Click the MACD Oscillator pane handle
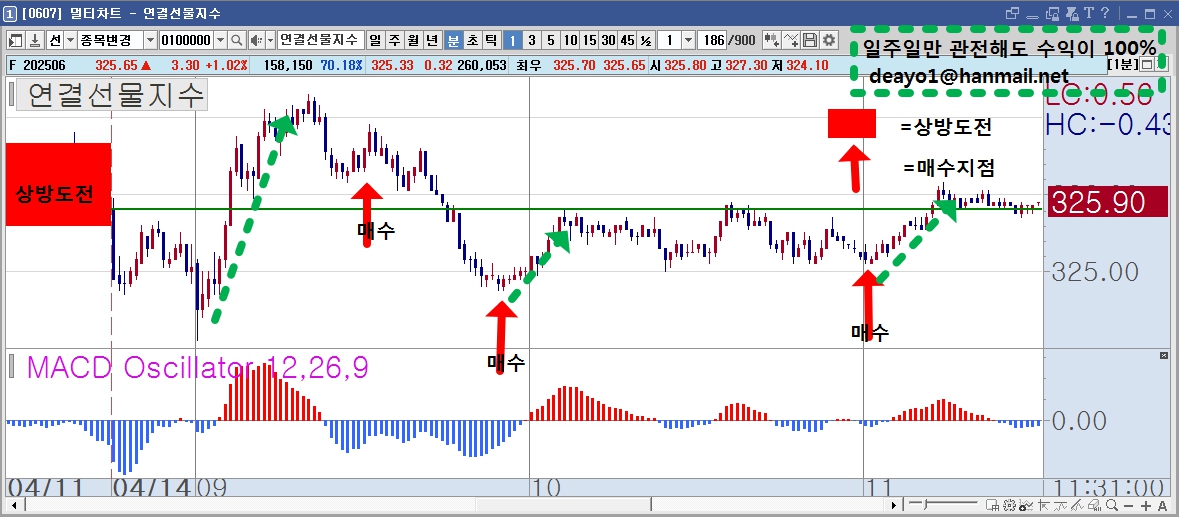This screenshot has height=517, width=1179. click(x=11, y=367)
